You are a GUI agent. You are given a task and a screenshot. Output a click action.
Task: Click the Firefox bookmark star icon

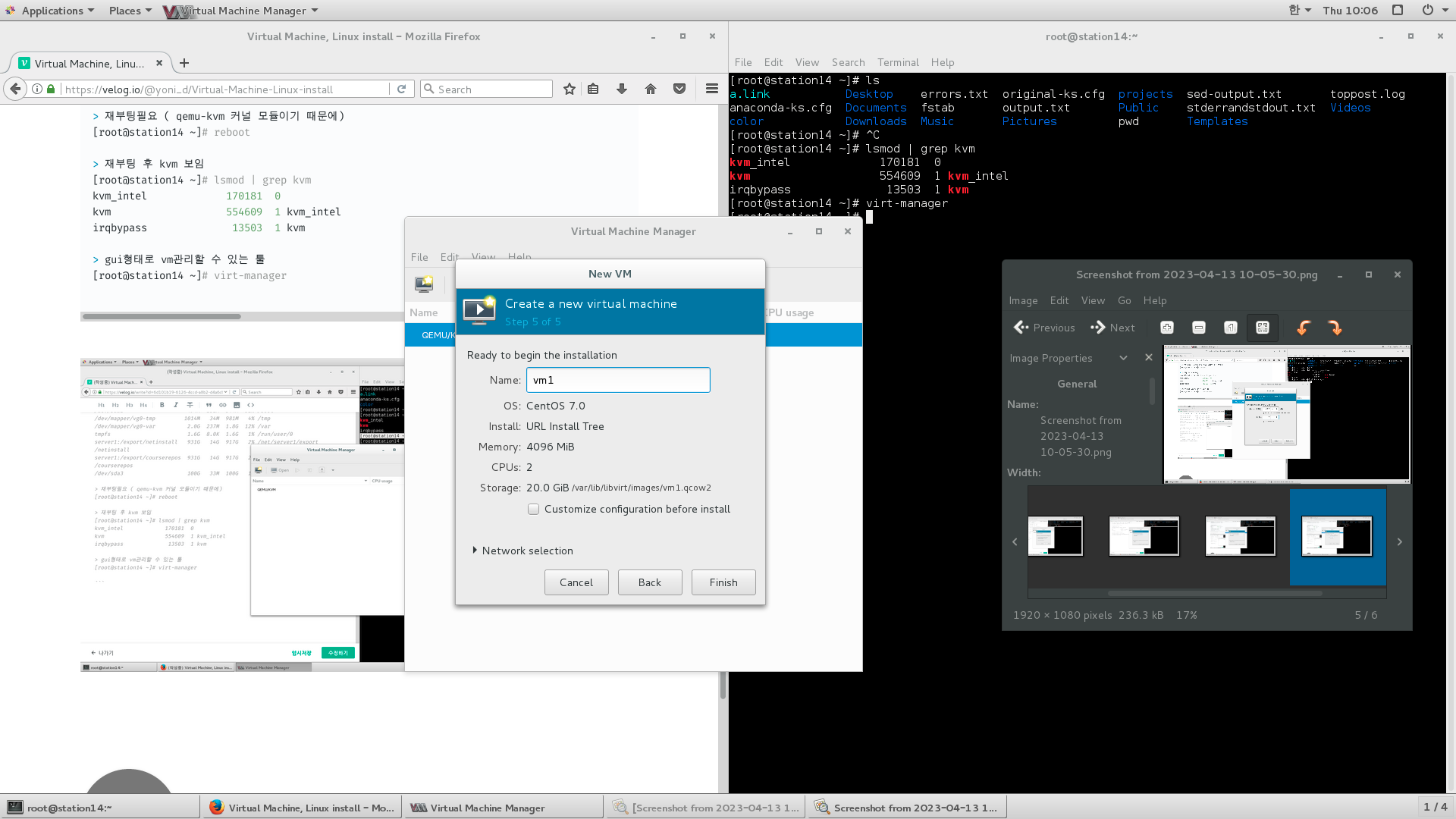570,89
